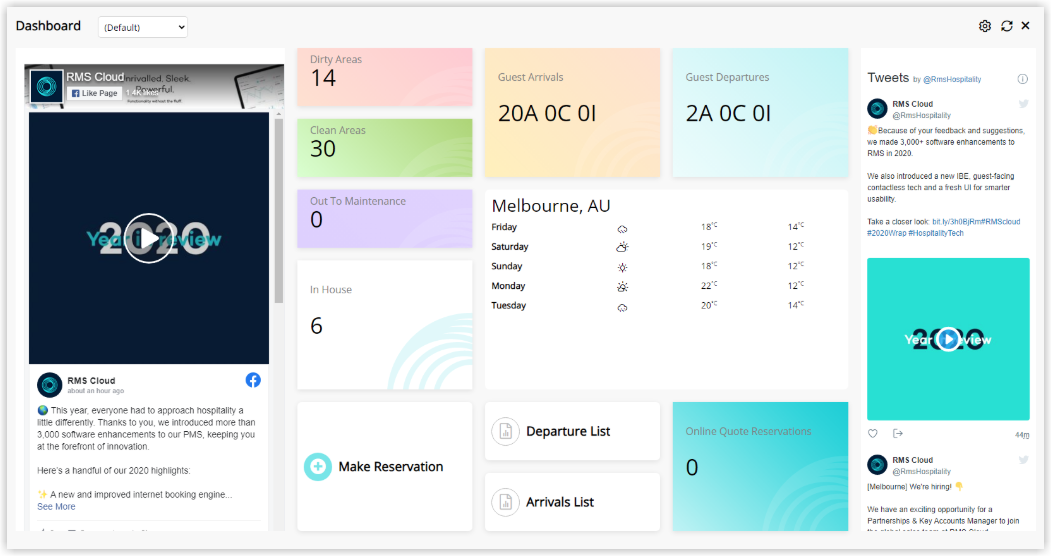The height and width of the screenshot is (557, 1052).
Task: Click Make Reservation label
Action: pyautogui.click(x=390, y=466)
